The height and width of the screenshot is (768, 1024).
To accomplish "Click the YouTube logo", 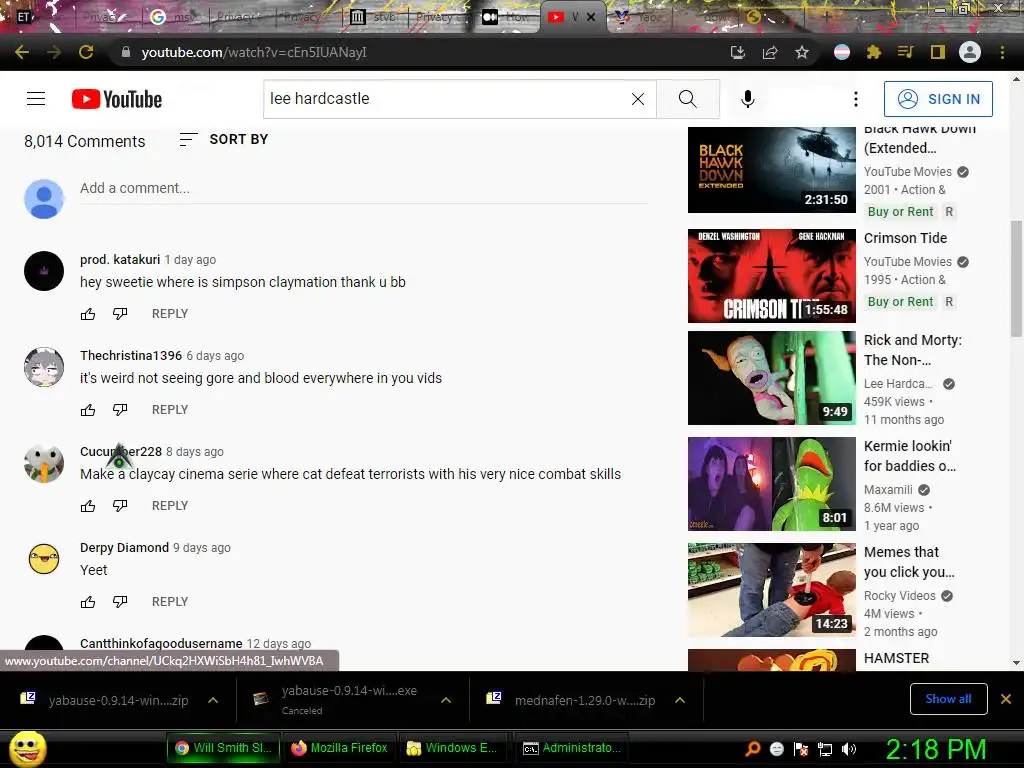I will pos(117,99).
